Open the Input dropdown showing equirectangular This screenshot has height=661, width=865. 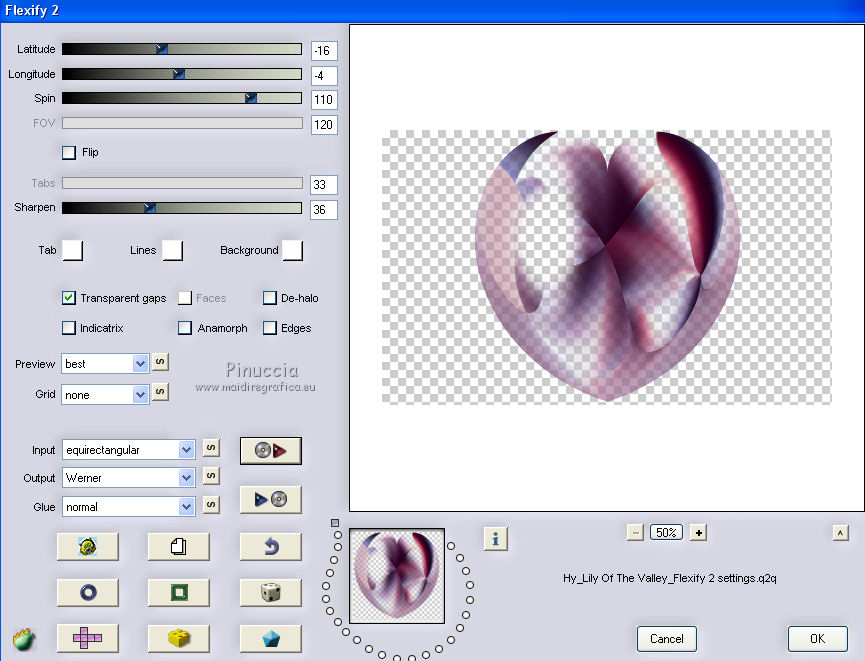pos(129,450)
